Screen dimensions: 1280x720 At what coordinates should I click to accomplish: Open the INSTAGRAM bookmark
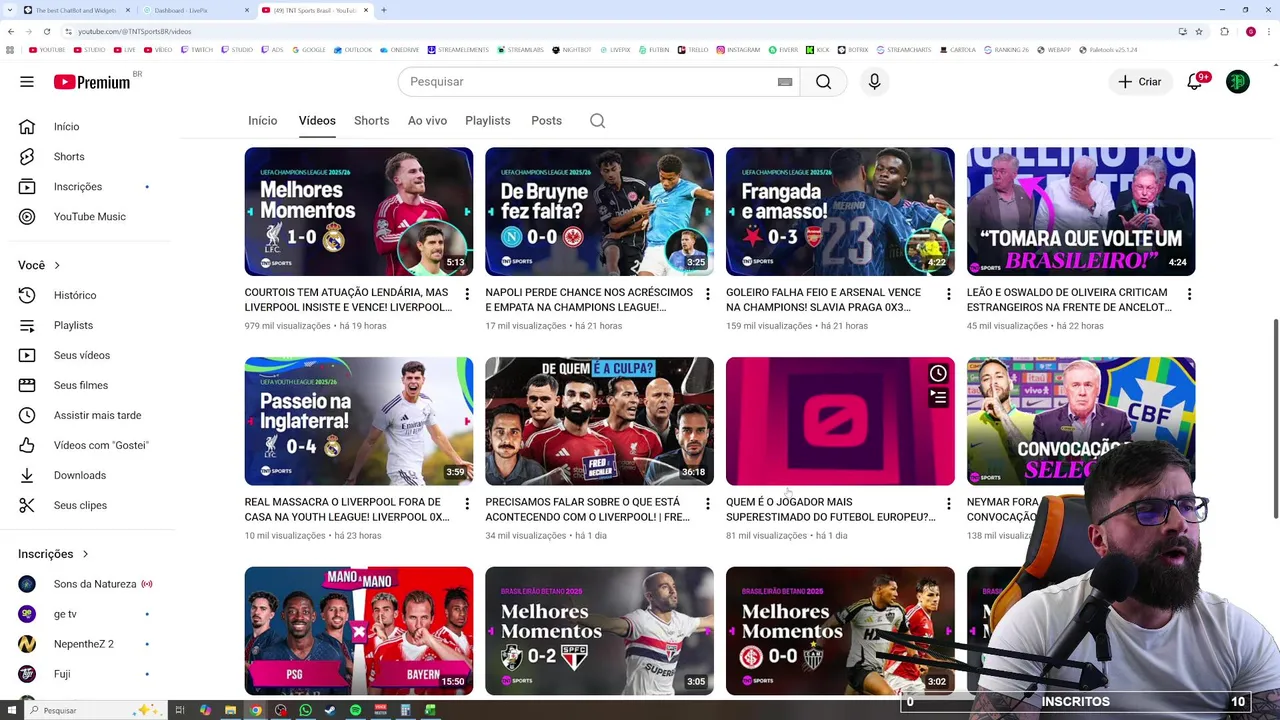[738, 50]
